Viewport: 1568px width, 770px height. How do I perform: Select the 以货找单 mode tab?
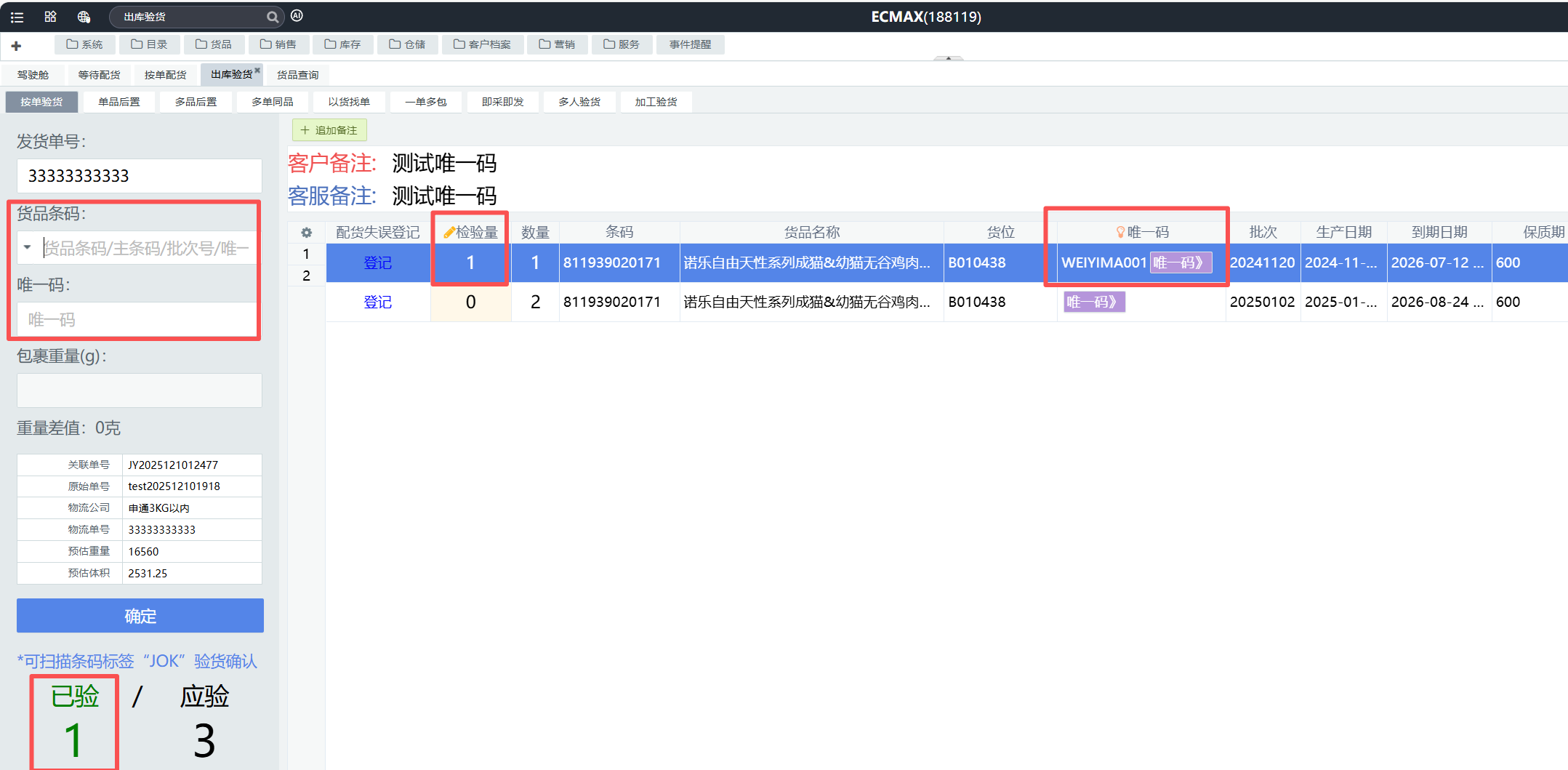click(x=349, y=102)
